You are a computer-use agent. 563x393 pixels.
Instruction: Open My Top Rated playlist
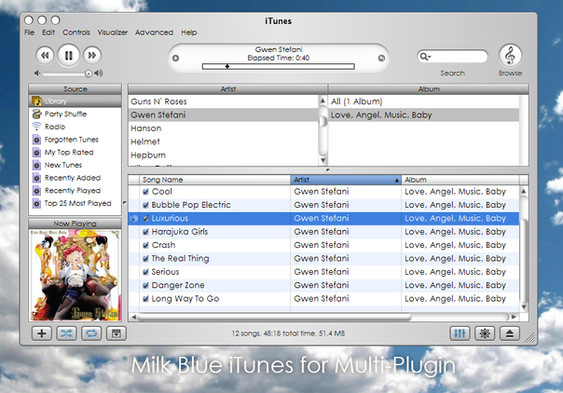tap(75, 153)
